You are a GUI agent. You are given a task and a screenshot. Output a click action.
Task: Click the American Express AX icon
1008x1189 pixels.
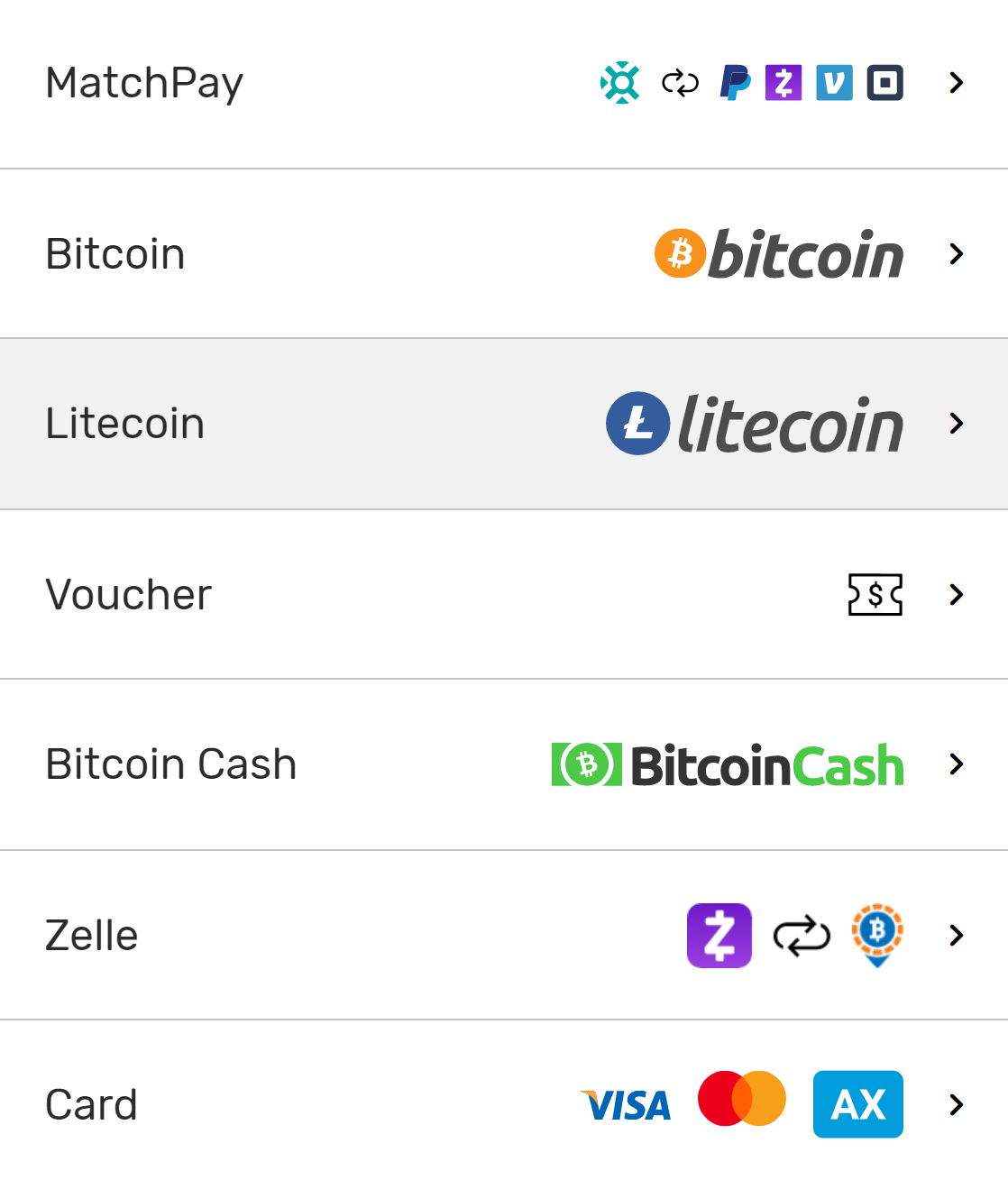tap(857, 1104)
